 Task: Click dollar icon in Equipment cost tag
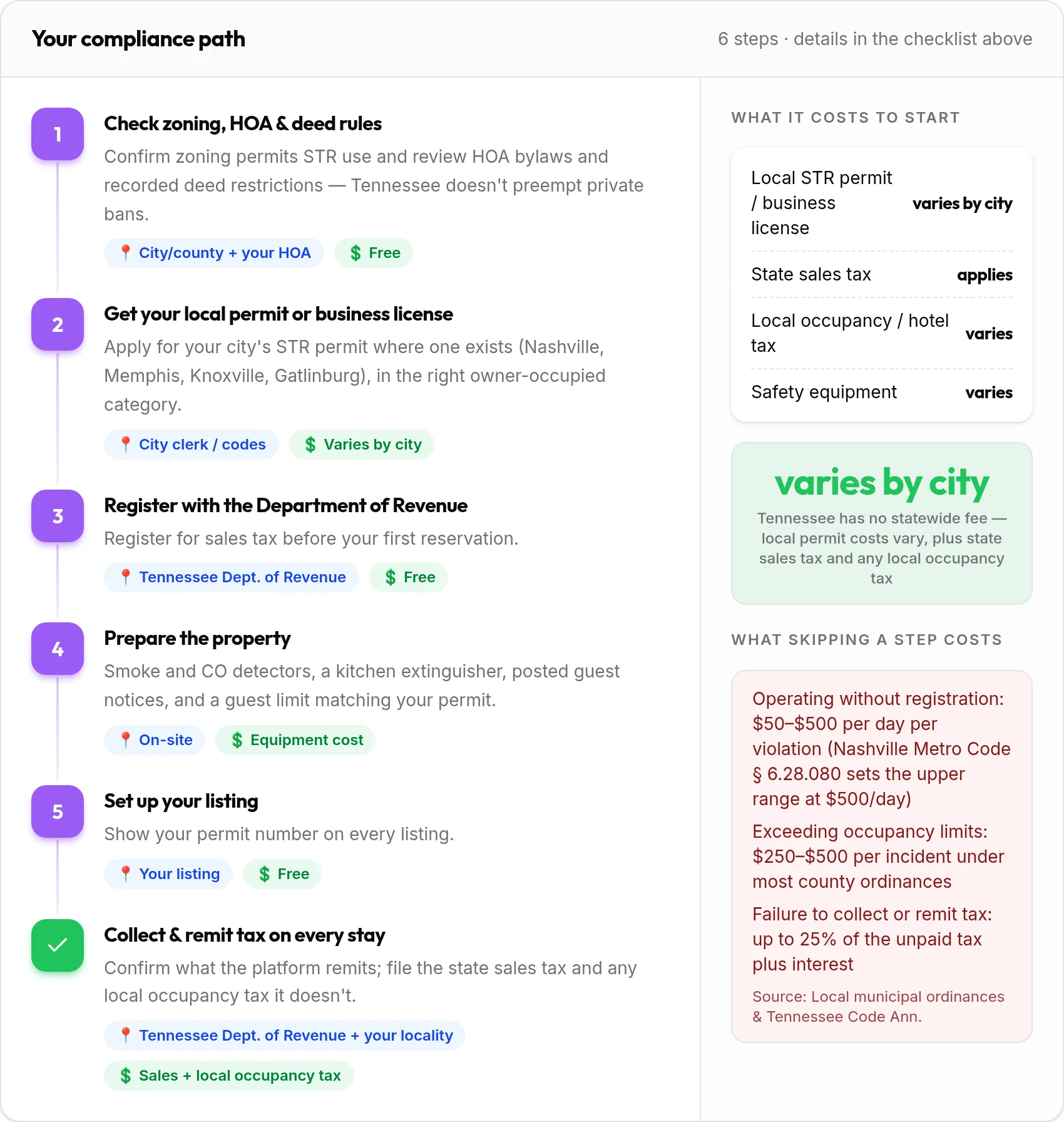click(237, 740)
